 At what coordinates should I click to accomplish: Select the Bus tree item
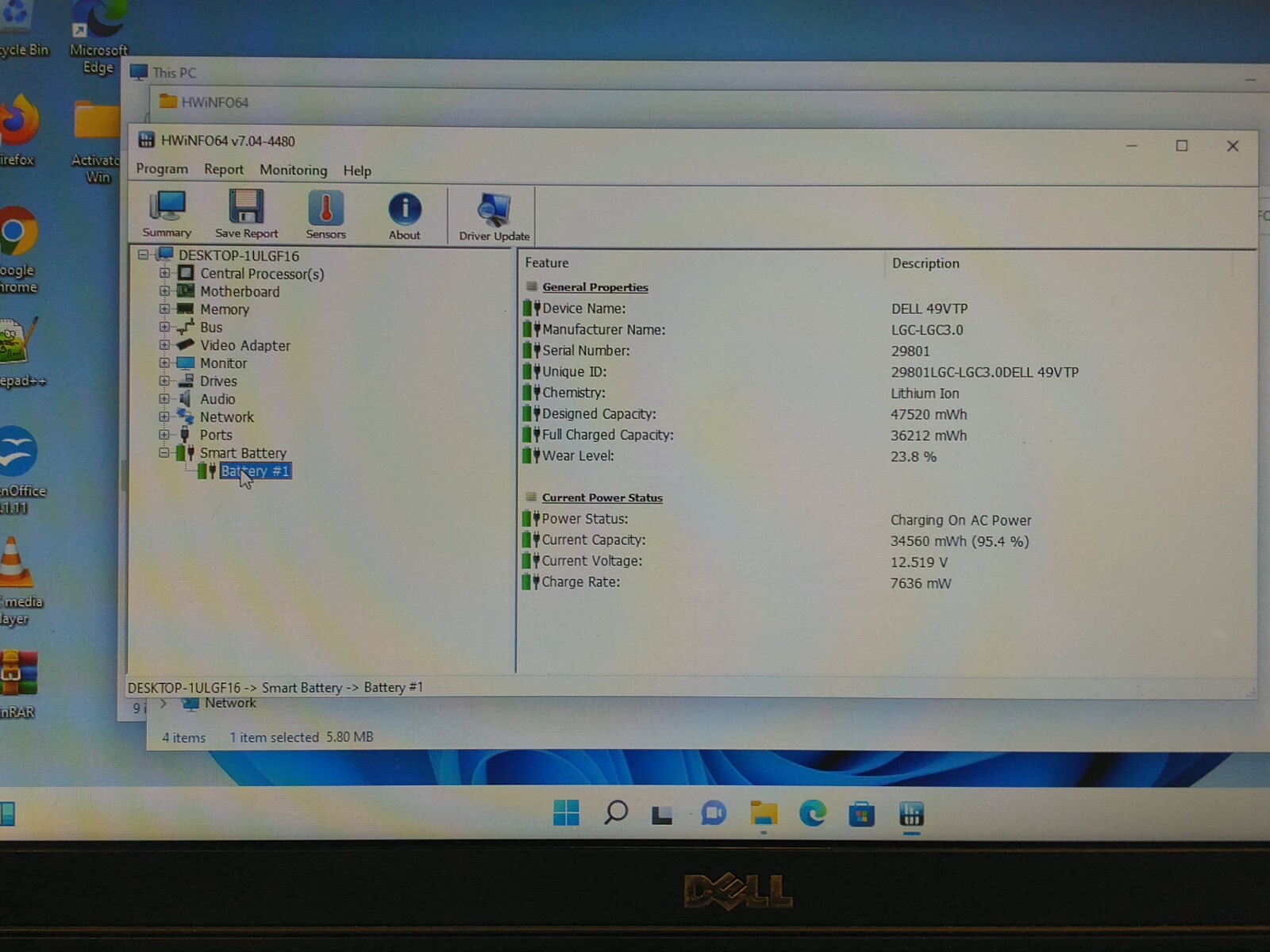pos(211,327)
